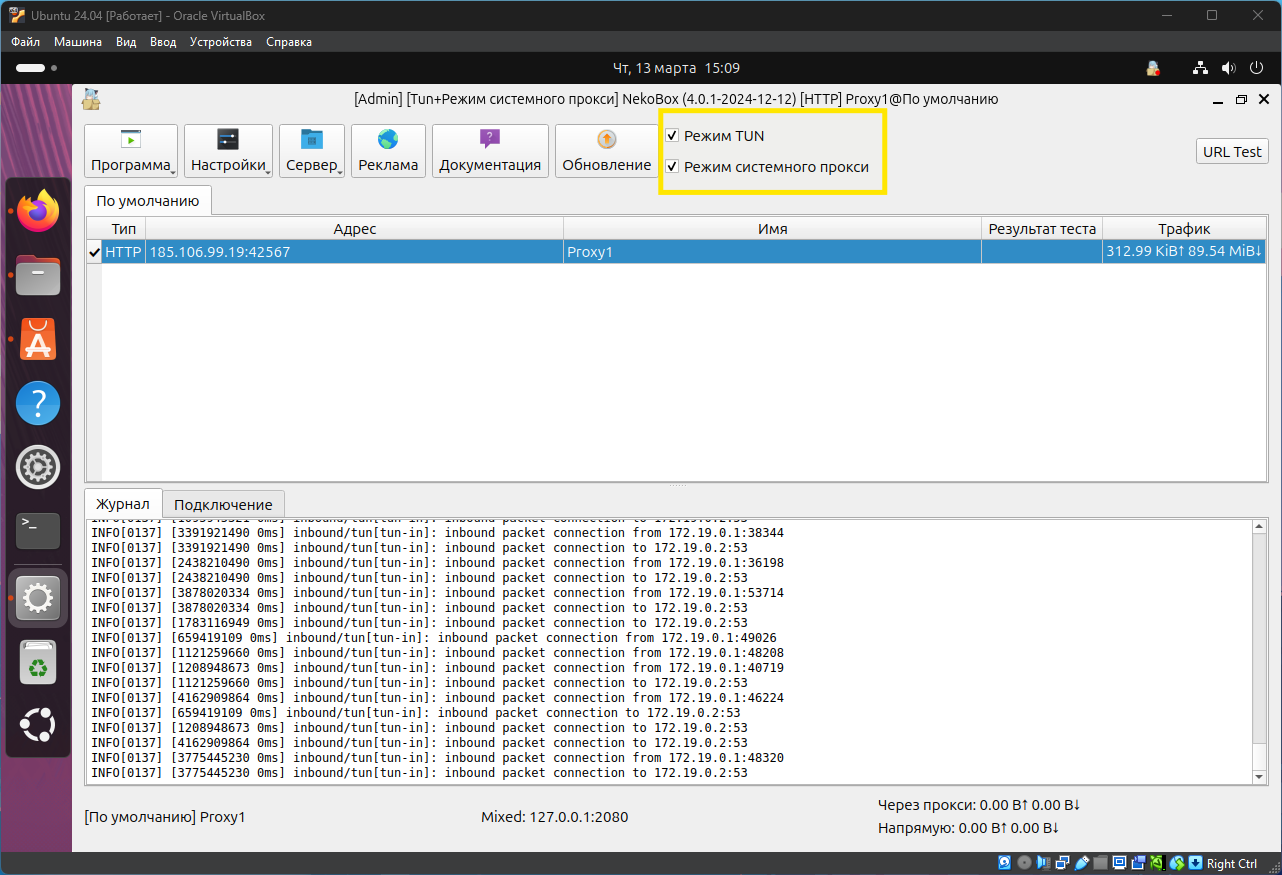Image resolution: width=1282 pixels, height=875 pixels.
Task: Click the Результат теста column header
Action: 1042,229
